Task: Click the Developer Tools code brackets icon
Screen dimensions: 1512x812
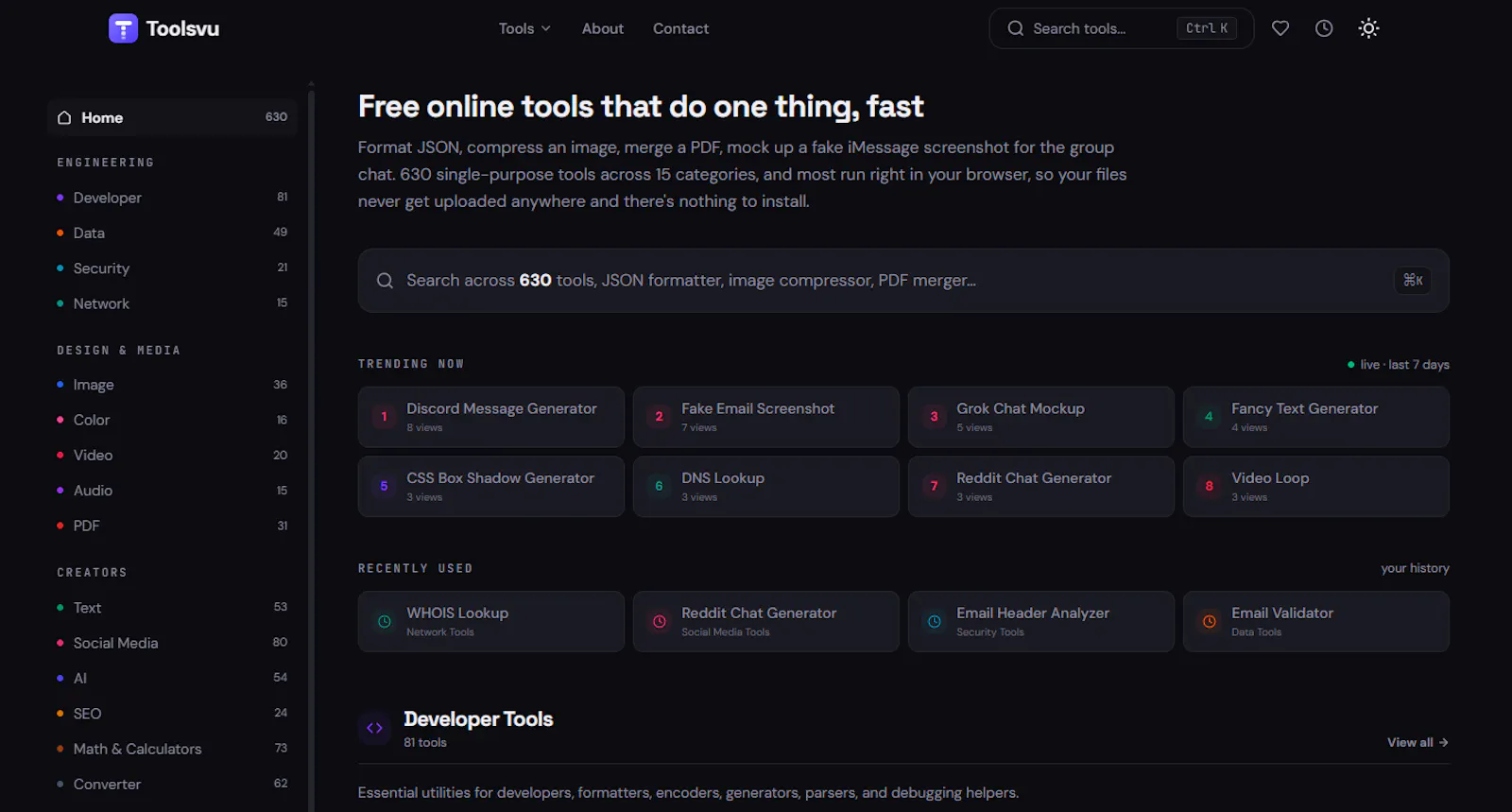Action: 374,728
